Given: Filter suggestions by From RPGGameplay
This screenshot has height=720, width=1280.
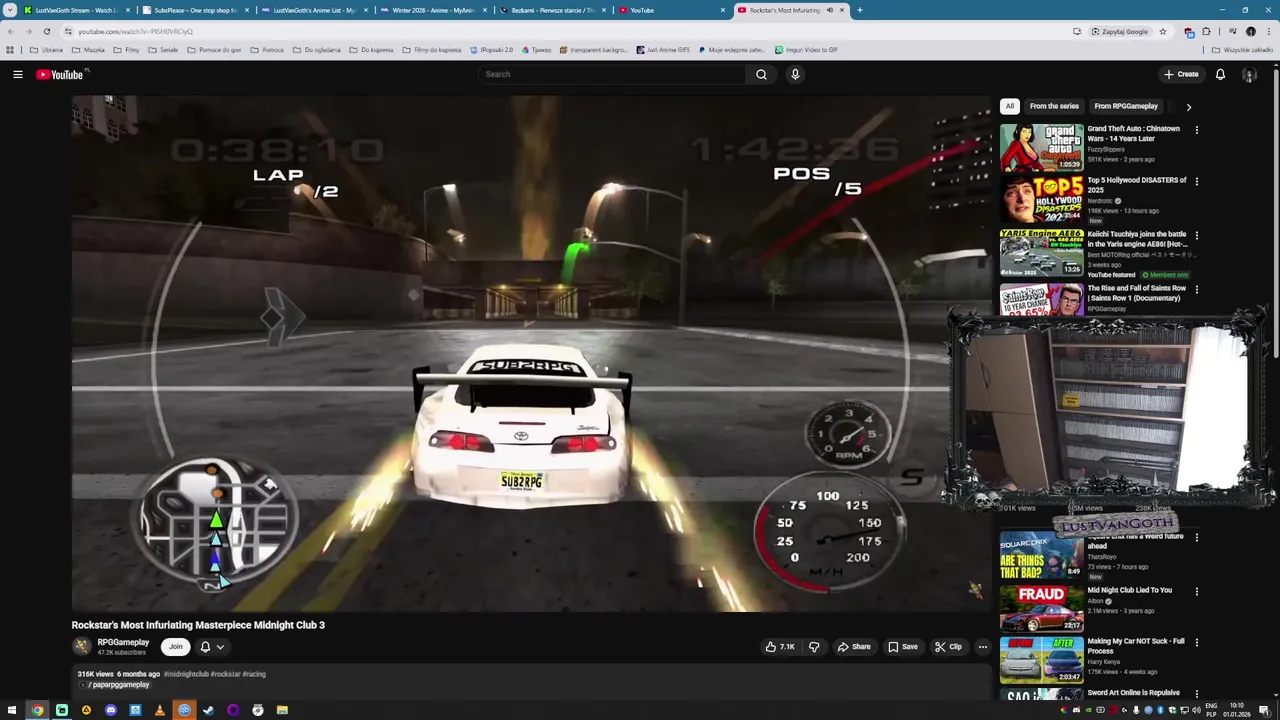Looking at the screenshot, I should pos(1126,106).
